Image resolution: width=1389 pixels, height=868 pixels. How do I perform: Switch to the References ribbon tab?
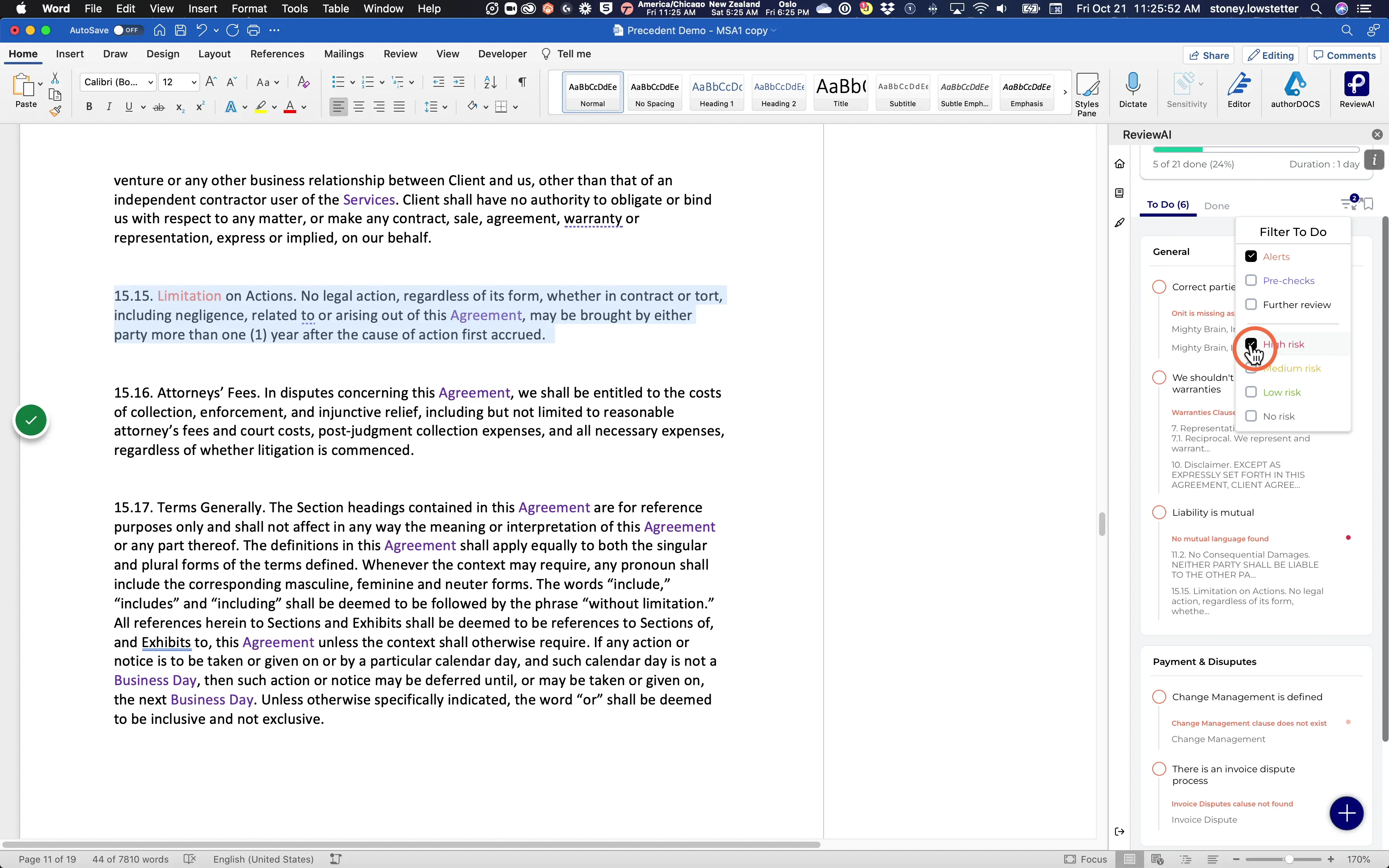[x=277, y=54]
